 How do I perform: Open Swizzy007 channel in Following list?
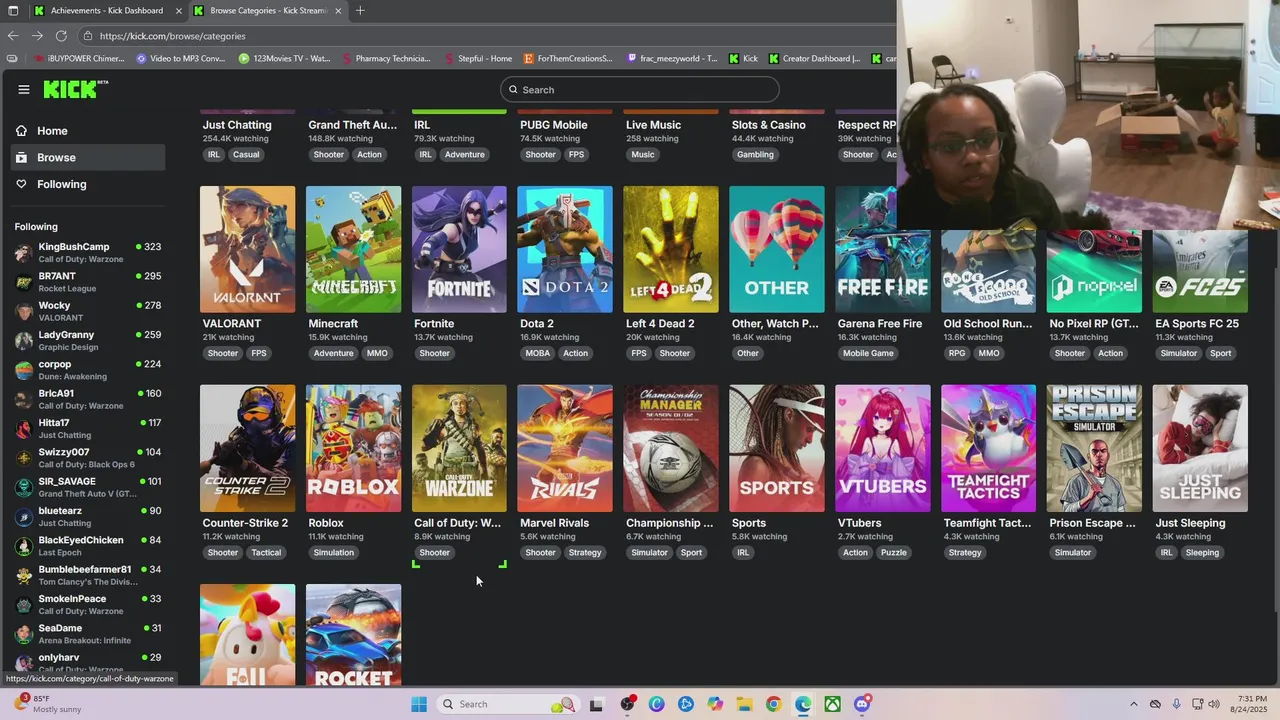point(88,458)
